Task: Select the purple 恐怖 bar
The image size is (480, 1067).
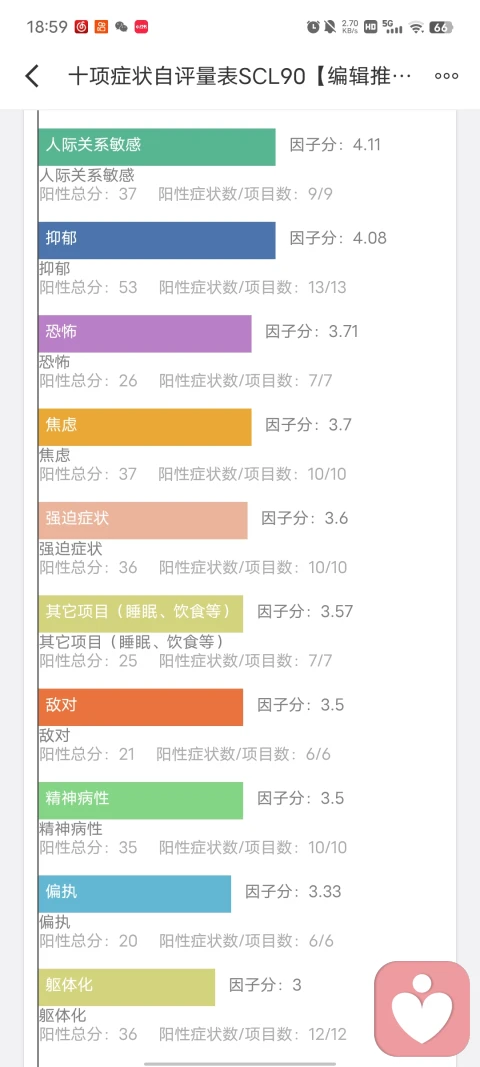Action: (145, 333)
